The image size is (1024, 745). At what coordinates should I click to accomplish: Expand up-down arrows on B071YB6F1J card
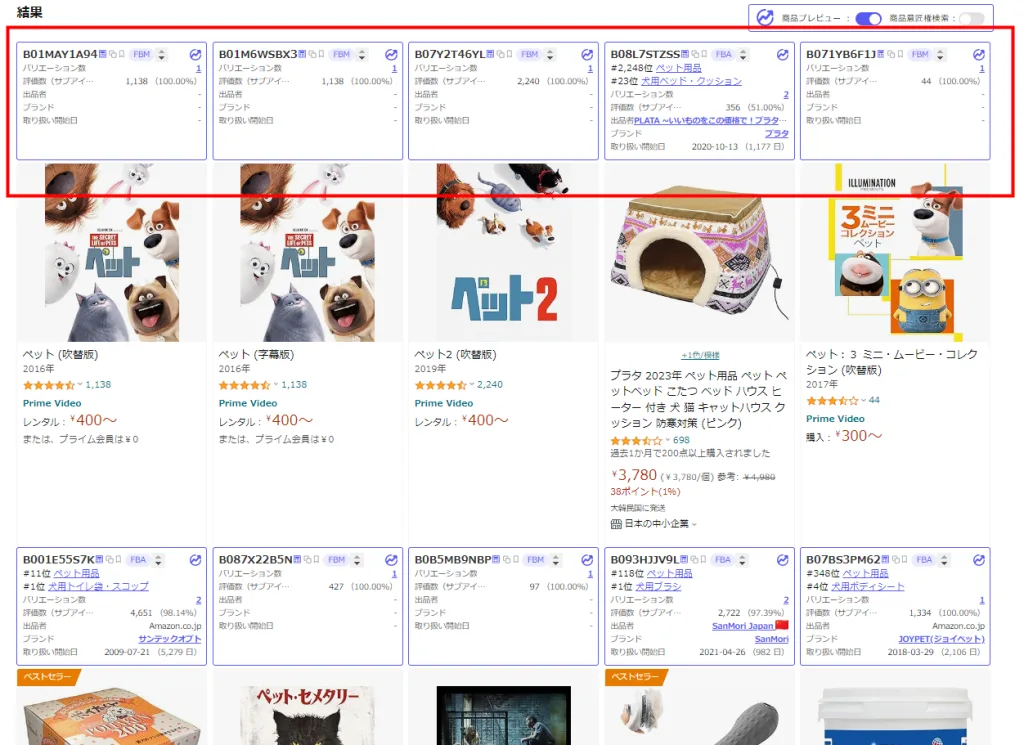coord(940,55)
